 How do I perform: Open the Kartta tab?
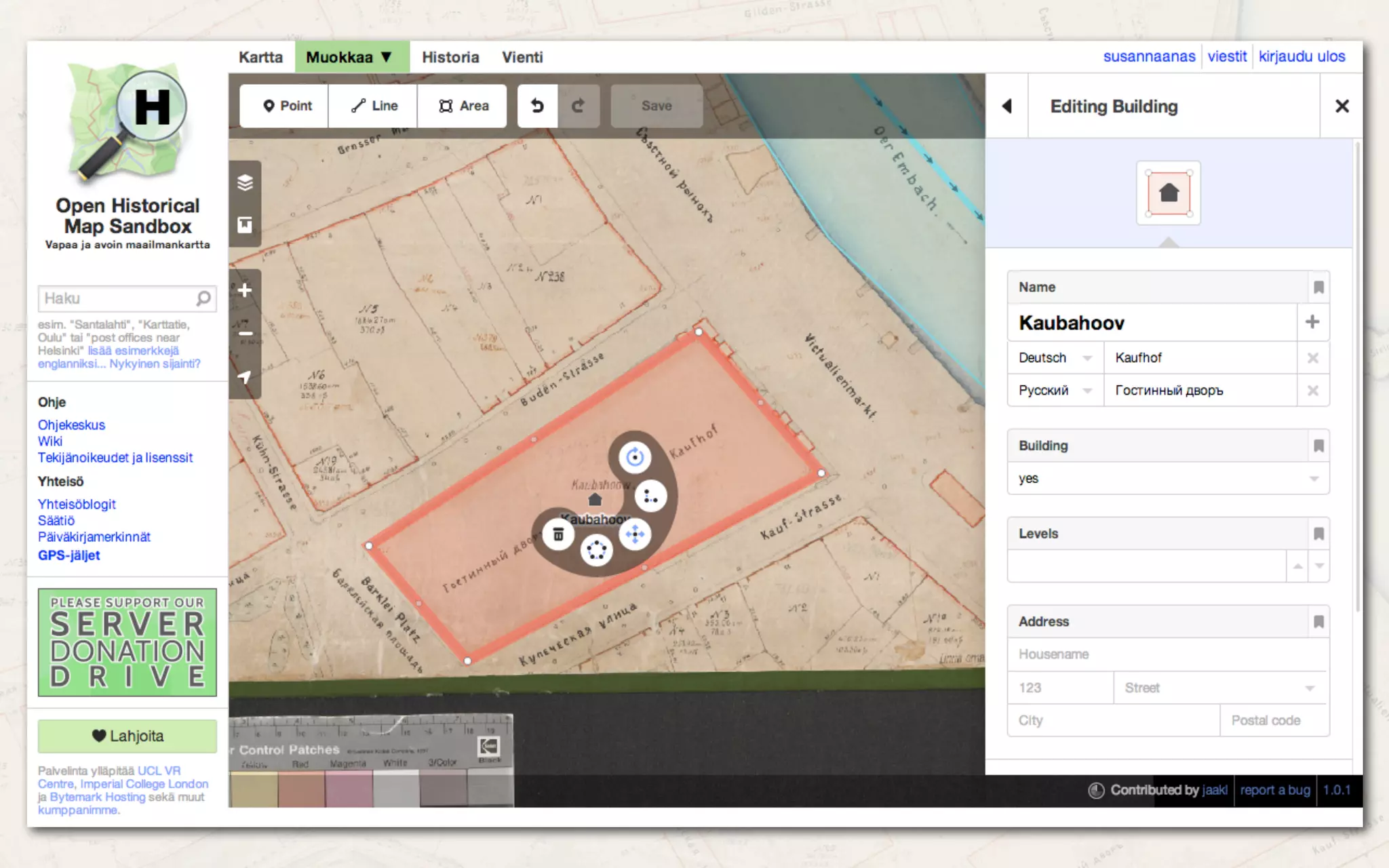pyautogui.click(x=260, y=57)
